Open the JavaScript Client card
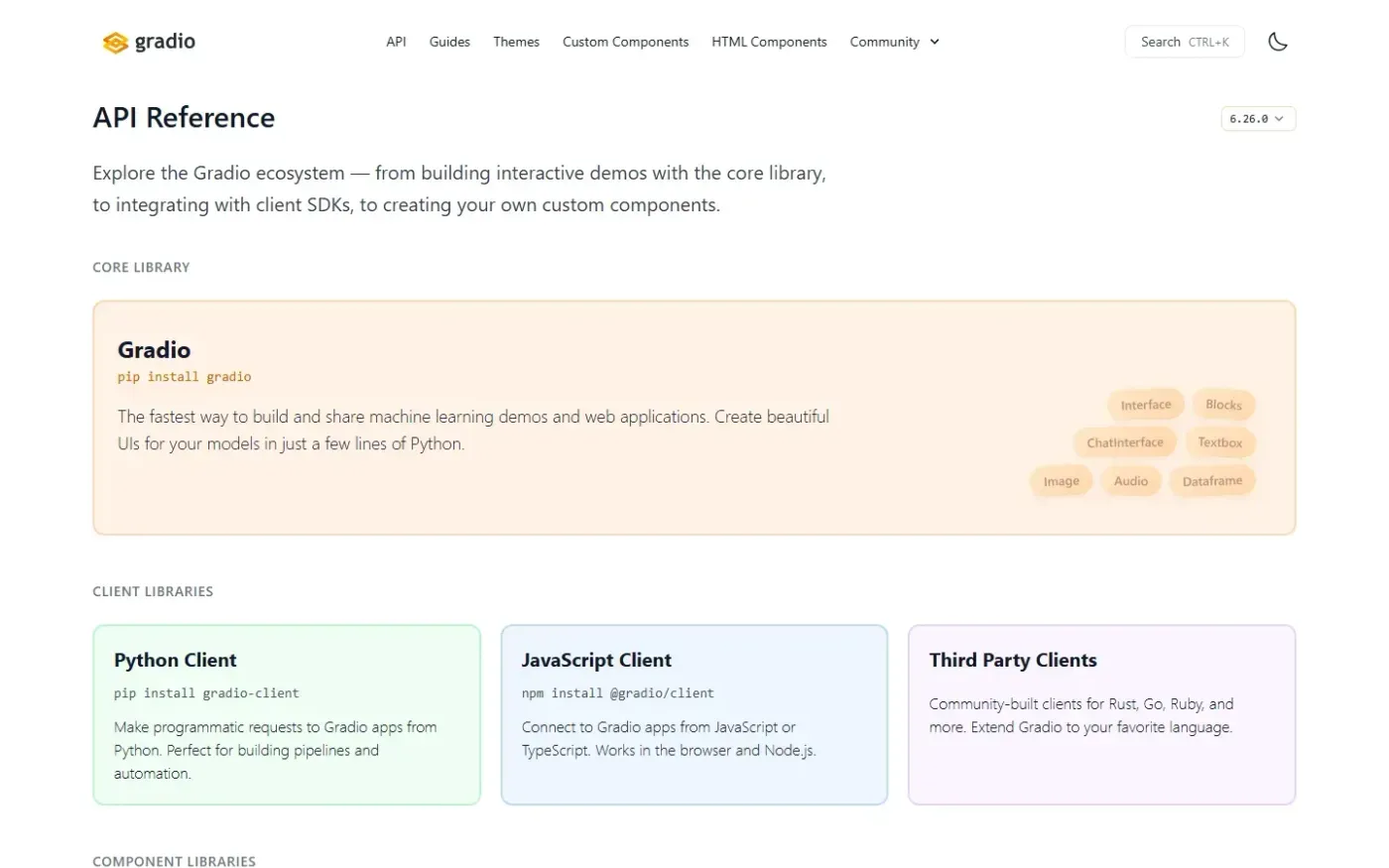 694,714
